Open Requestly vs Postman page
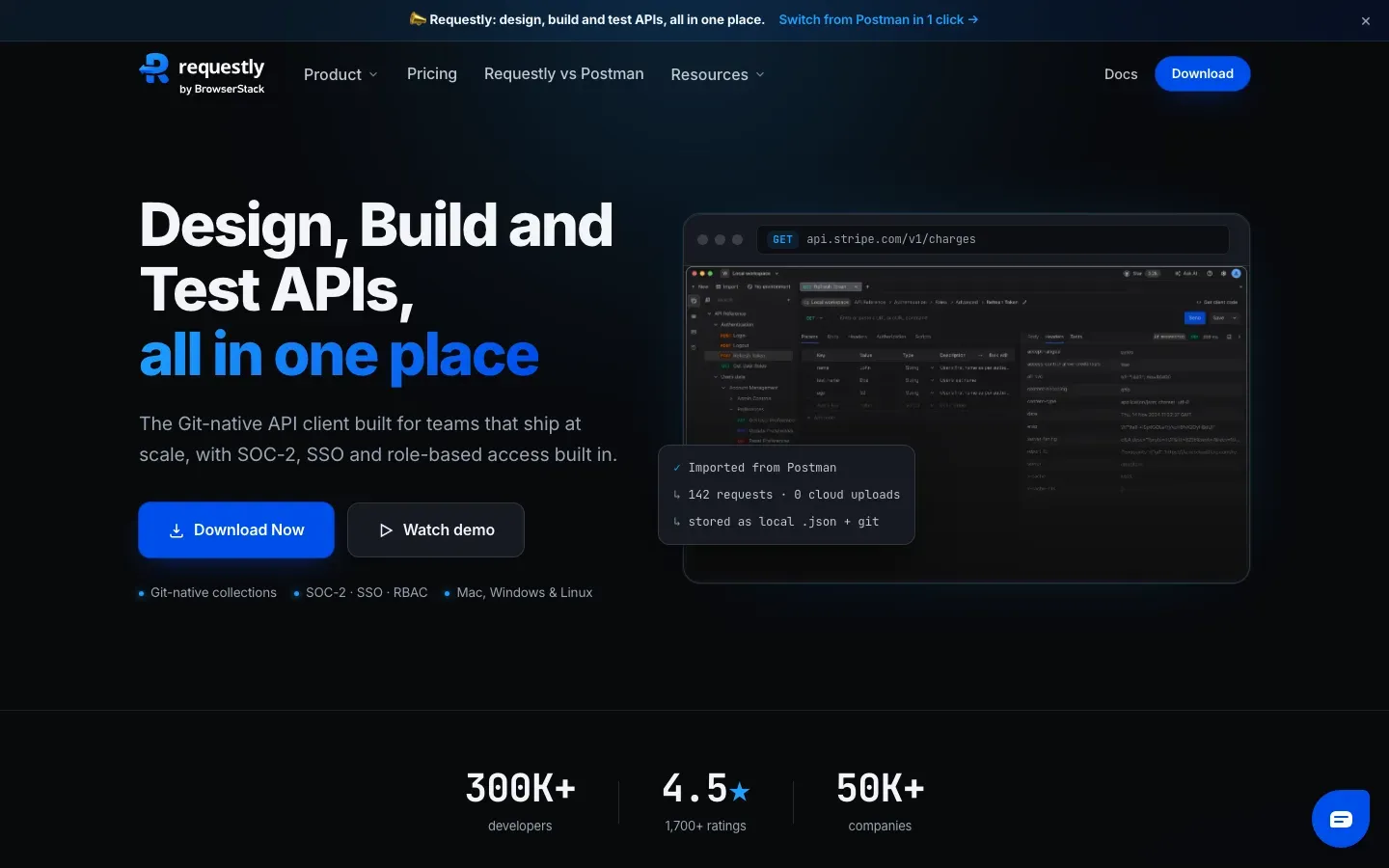 coord(564,73)
